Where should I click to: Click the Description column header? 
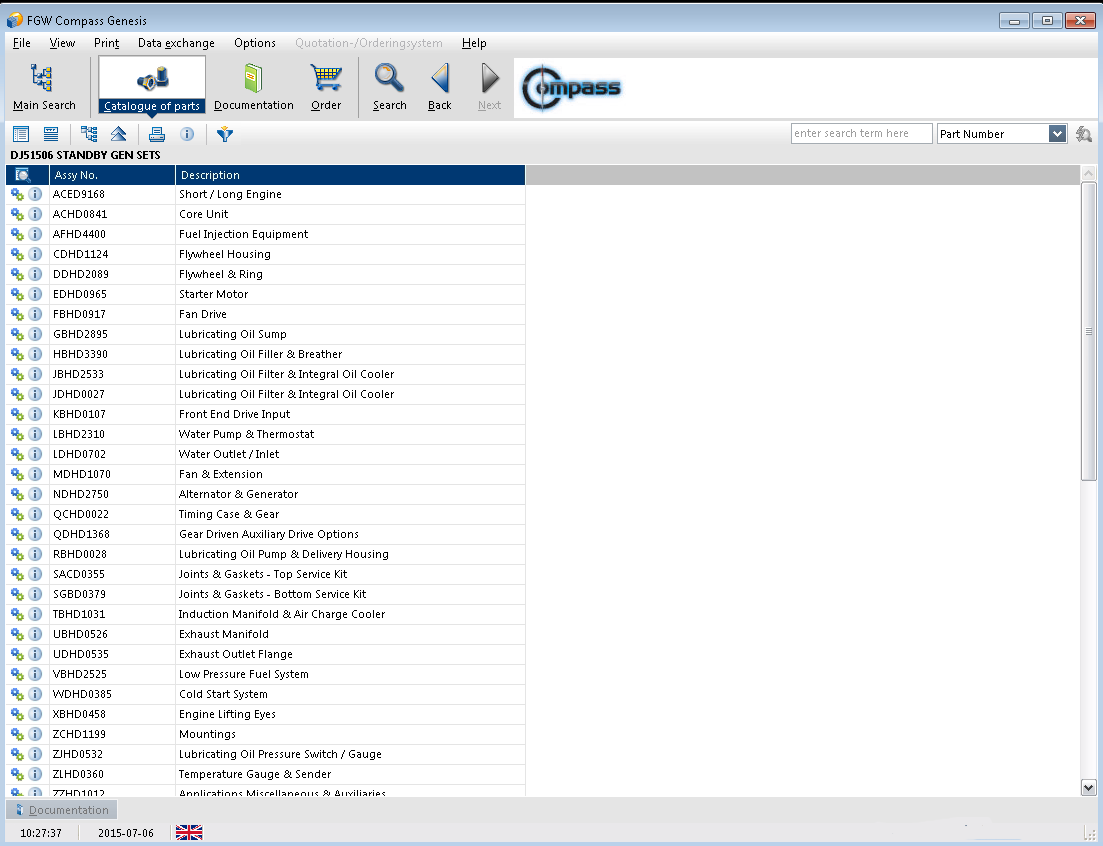[x=350, y=175]
